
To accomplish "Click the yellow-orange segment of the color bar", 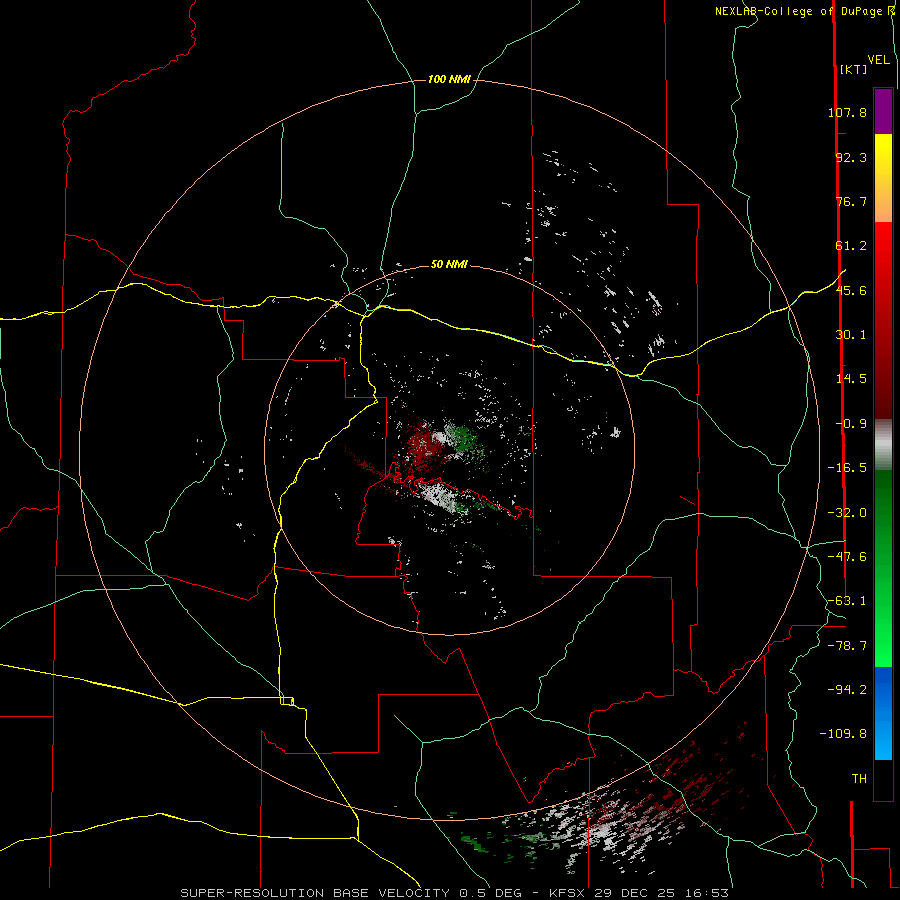I will tap(883, 178).
